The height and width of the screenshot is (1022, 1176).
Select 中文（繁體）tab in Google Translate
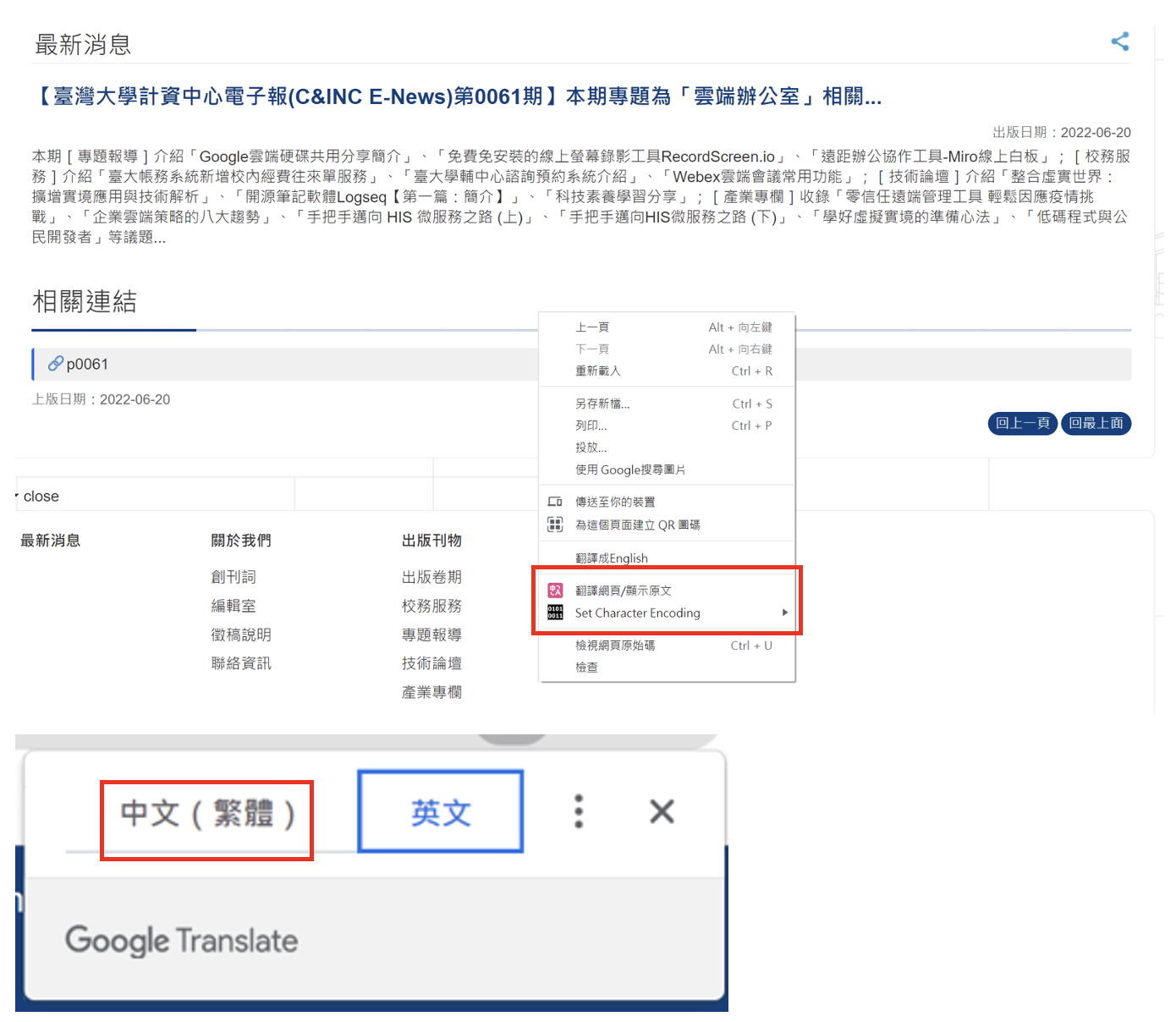point(207,814)
